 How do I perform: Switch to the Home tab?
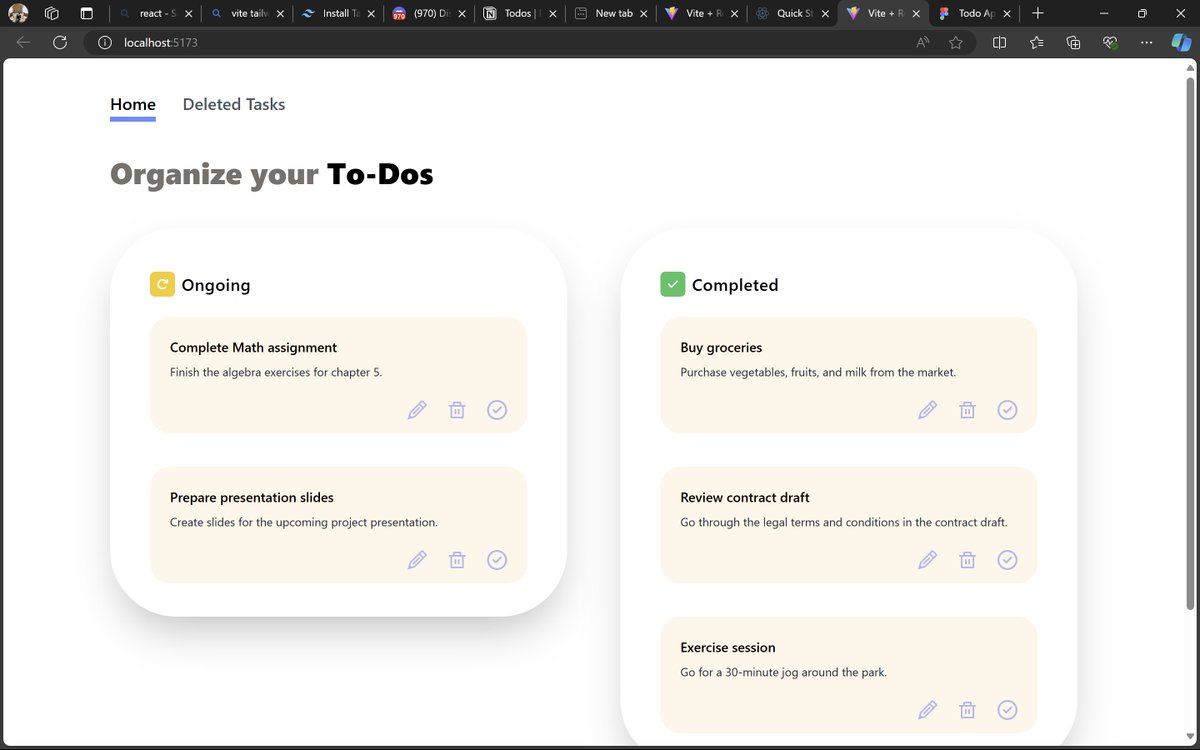[133, 104]
